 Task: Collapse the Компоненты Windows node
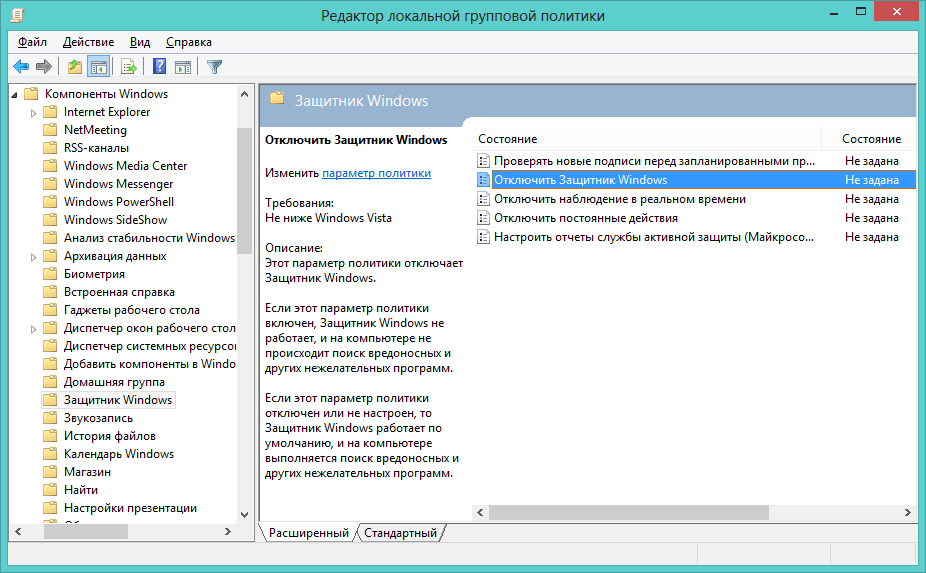(15, 94)
